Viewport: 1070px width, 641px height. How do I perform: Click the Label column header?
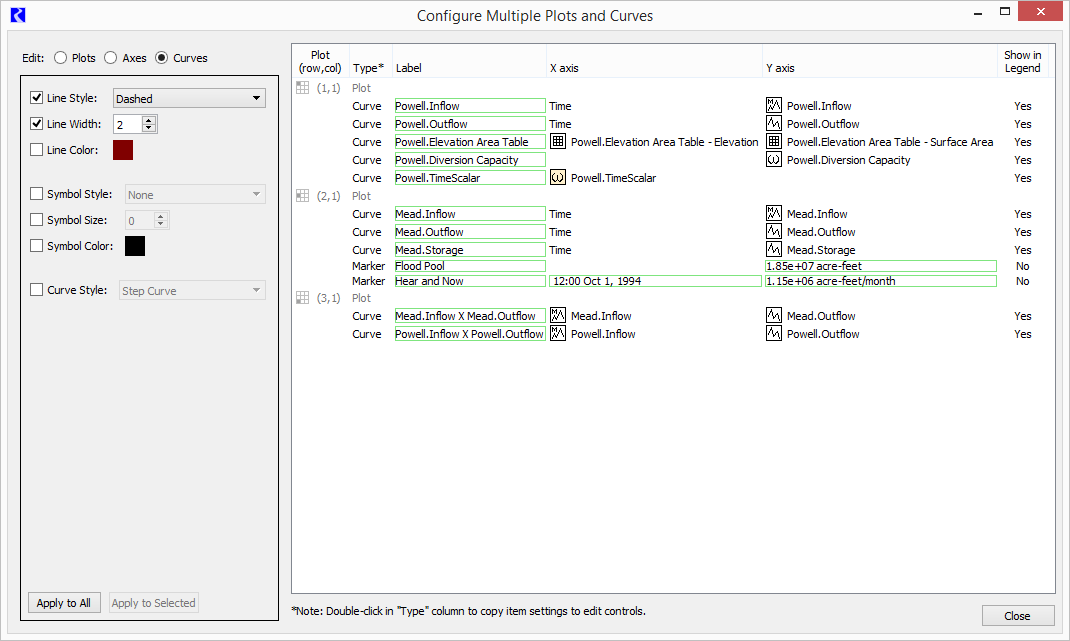coord(409,68)
